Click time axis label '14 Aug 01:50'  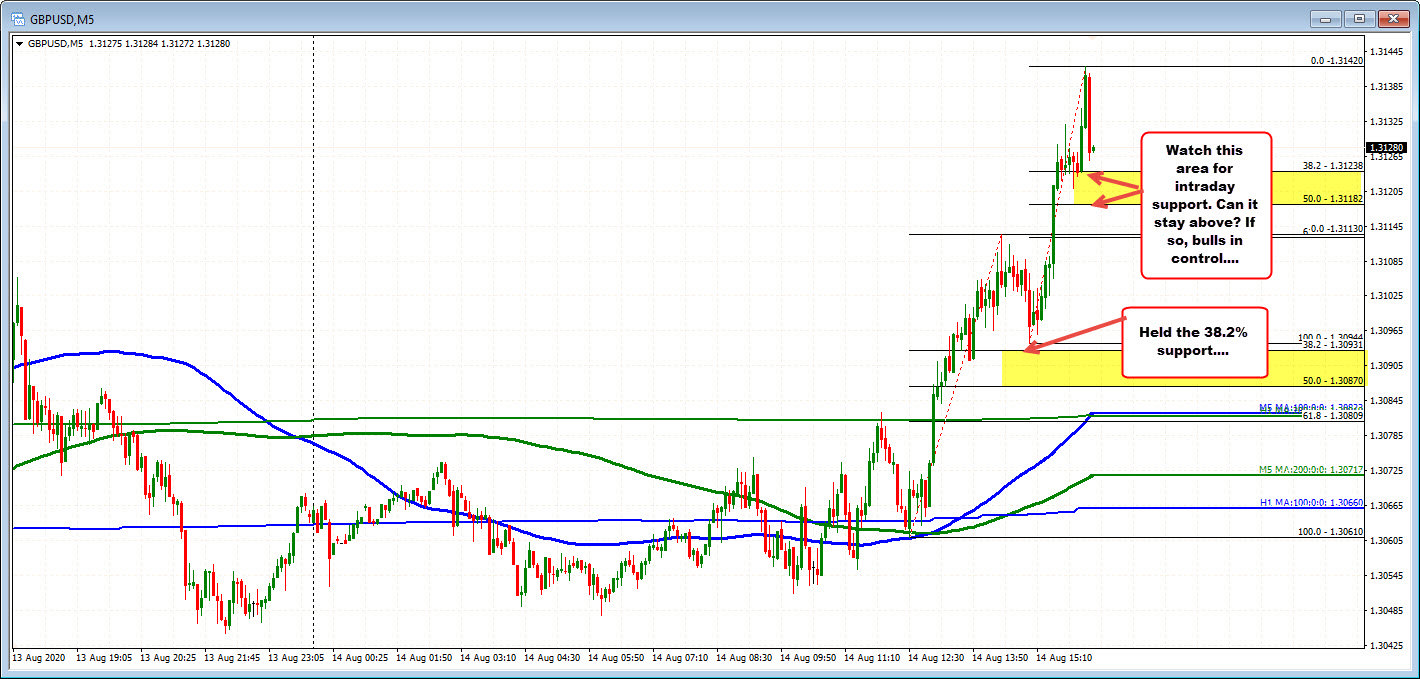coord(426,658)
